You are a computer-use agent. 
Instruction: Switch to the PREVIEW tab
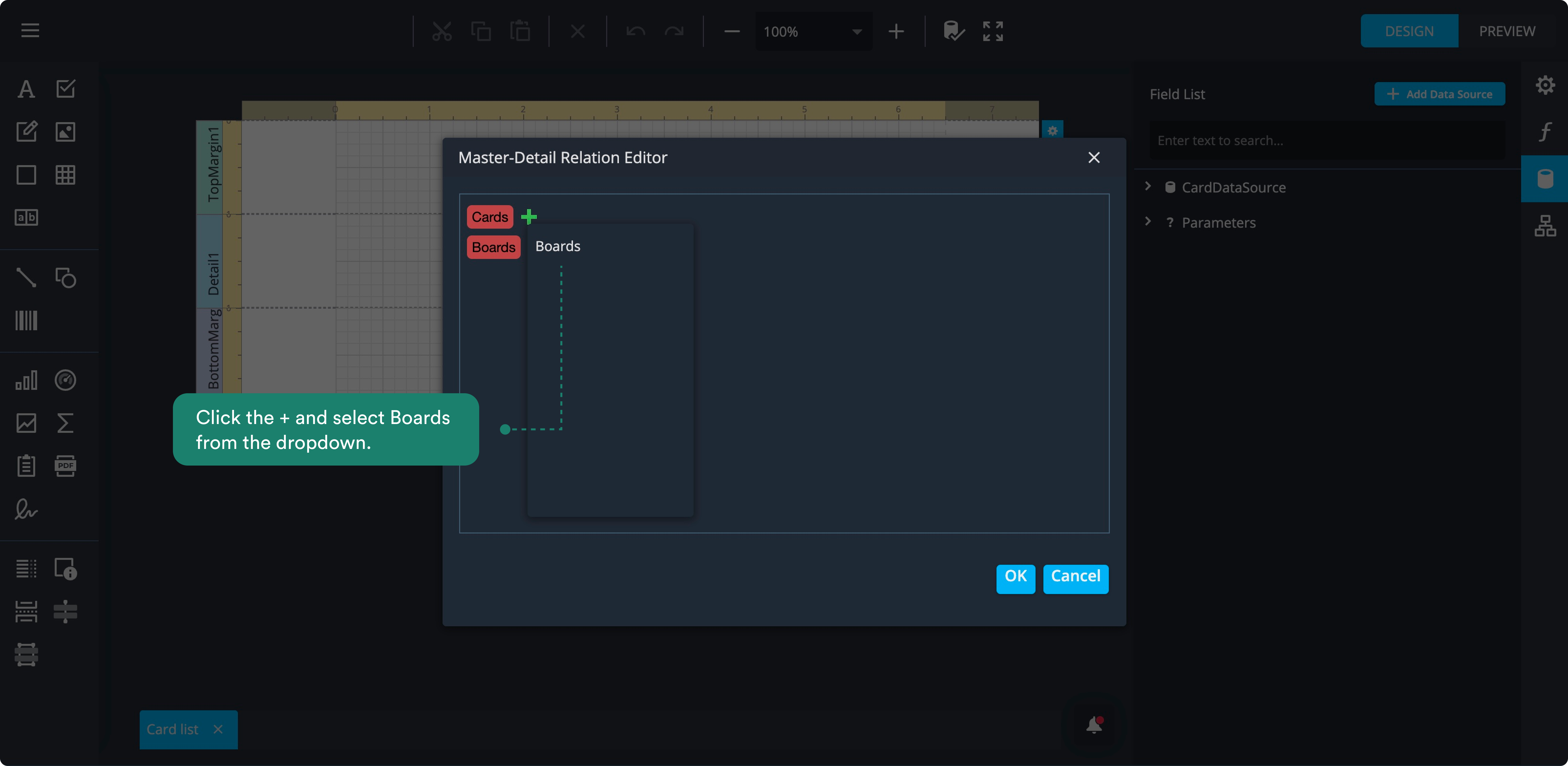click(x=1507, y=31)
